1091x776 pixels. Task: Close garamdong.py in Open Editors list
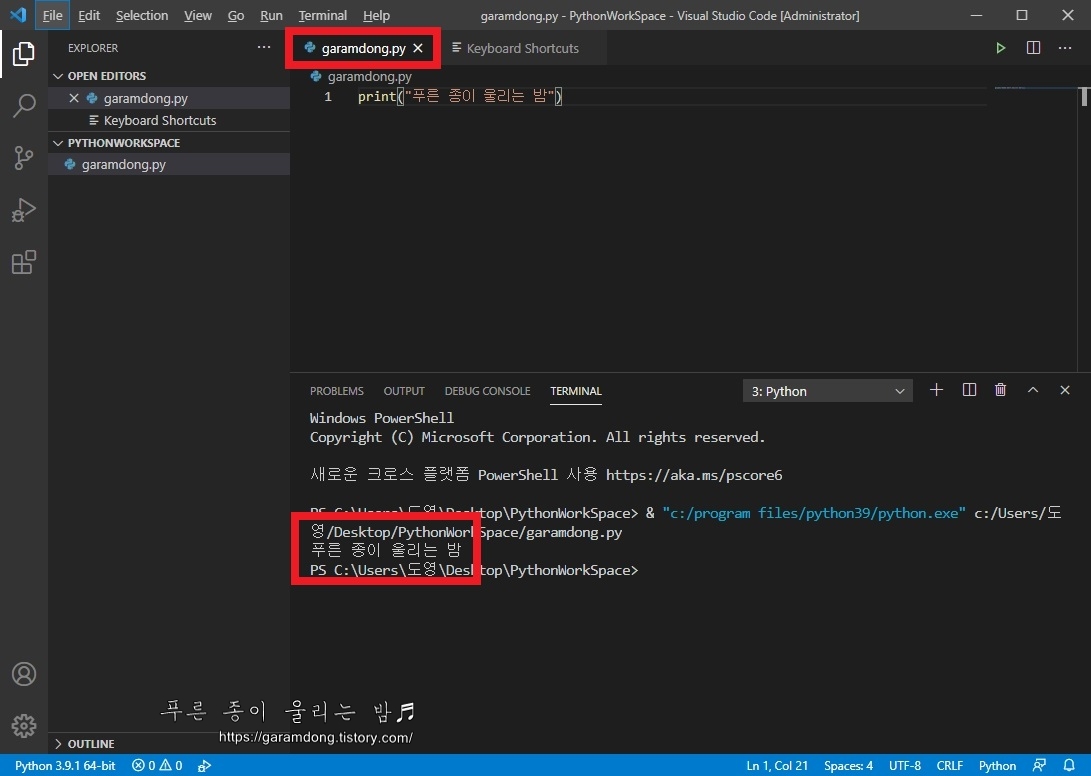pyautogui.click(x=74, y=98)
